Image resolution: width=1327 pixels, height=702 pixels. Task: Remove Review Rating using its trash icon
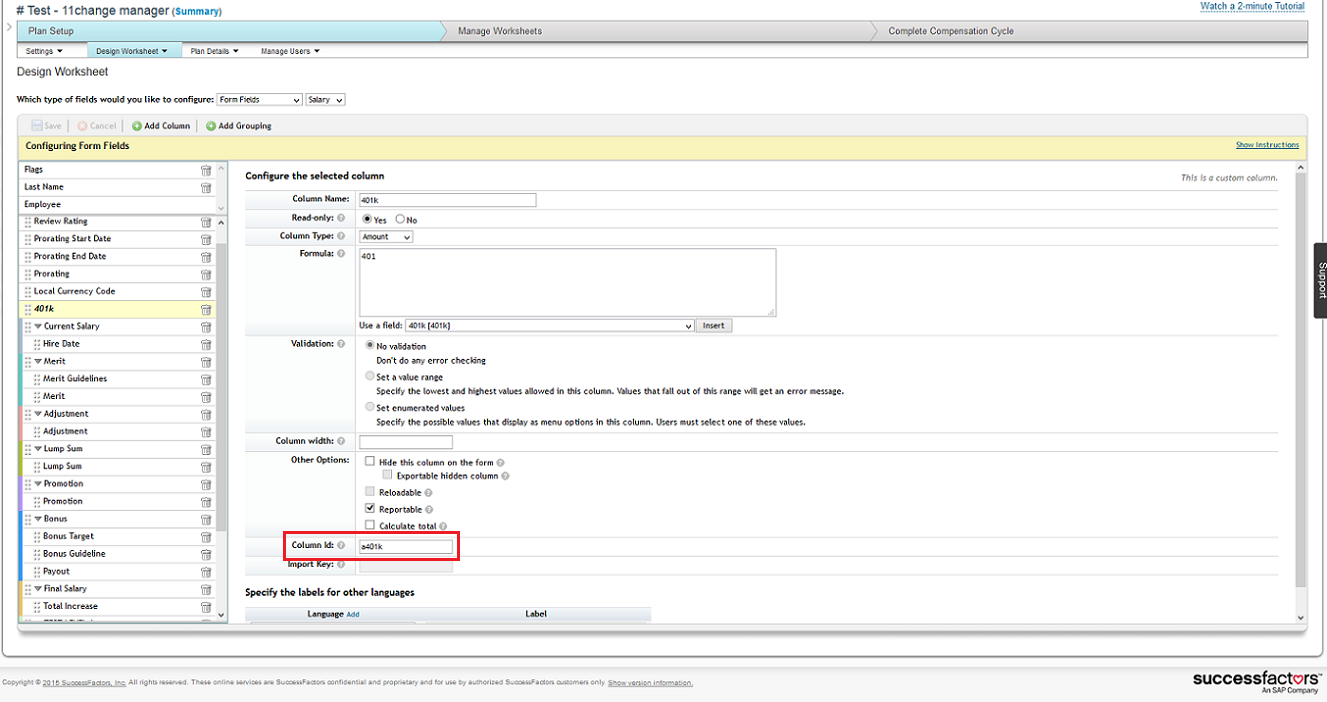(x=206, y=222)
